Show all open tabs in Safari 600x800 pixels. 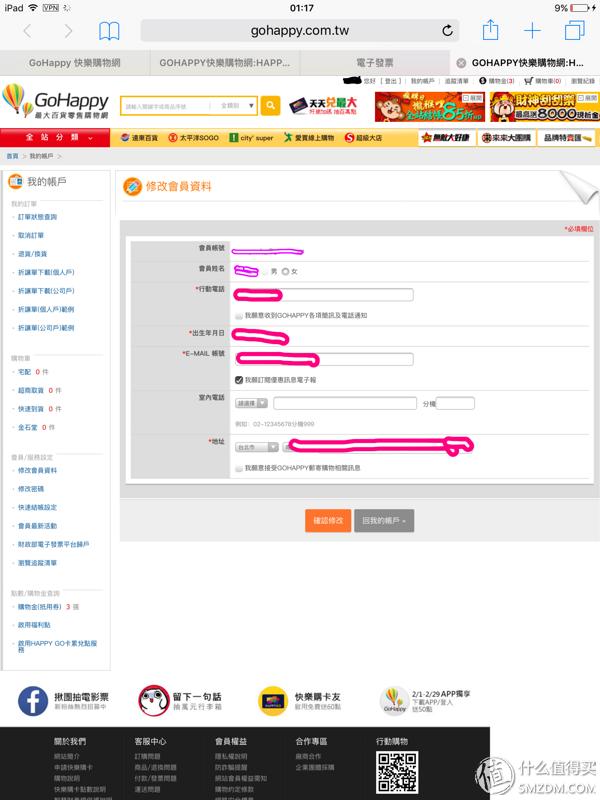[575, 31]
